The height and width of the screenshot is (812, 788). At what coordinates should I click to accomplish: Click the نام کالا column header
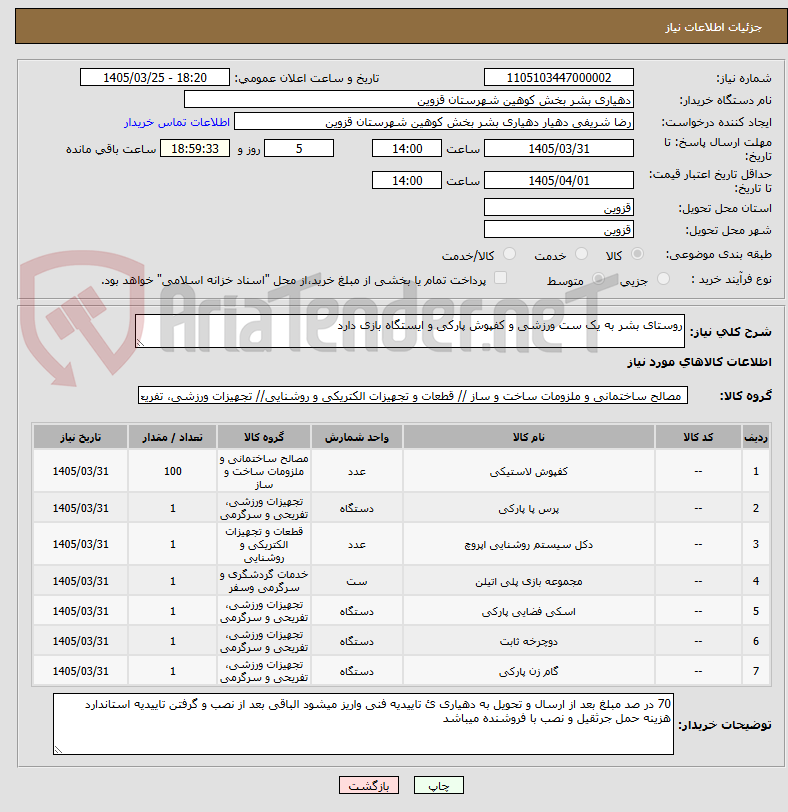[529, 437]
